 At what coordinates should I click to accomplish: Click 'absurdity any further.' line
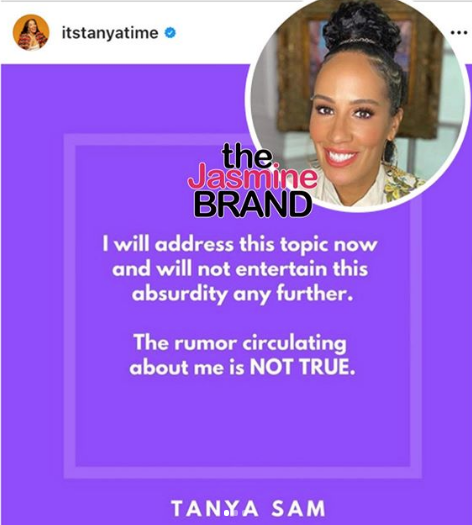coord(242,295)
